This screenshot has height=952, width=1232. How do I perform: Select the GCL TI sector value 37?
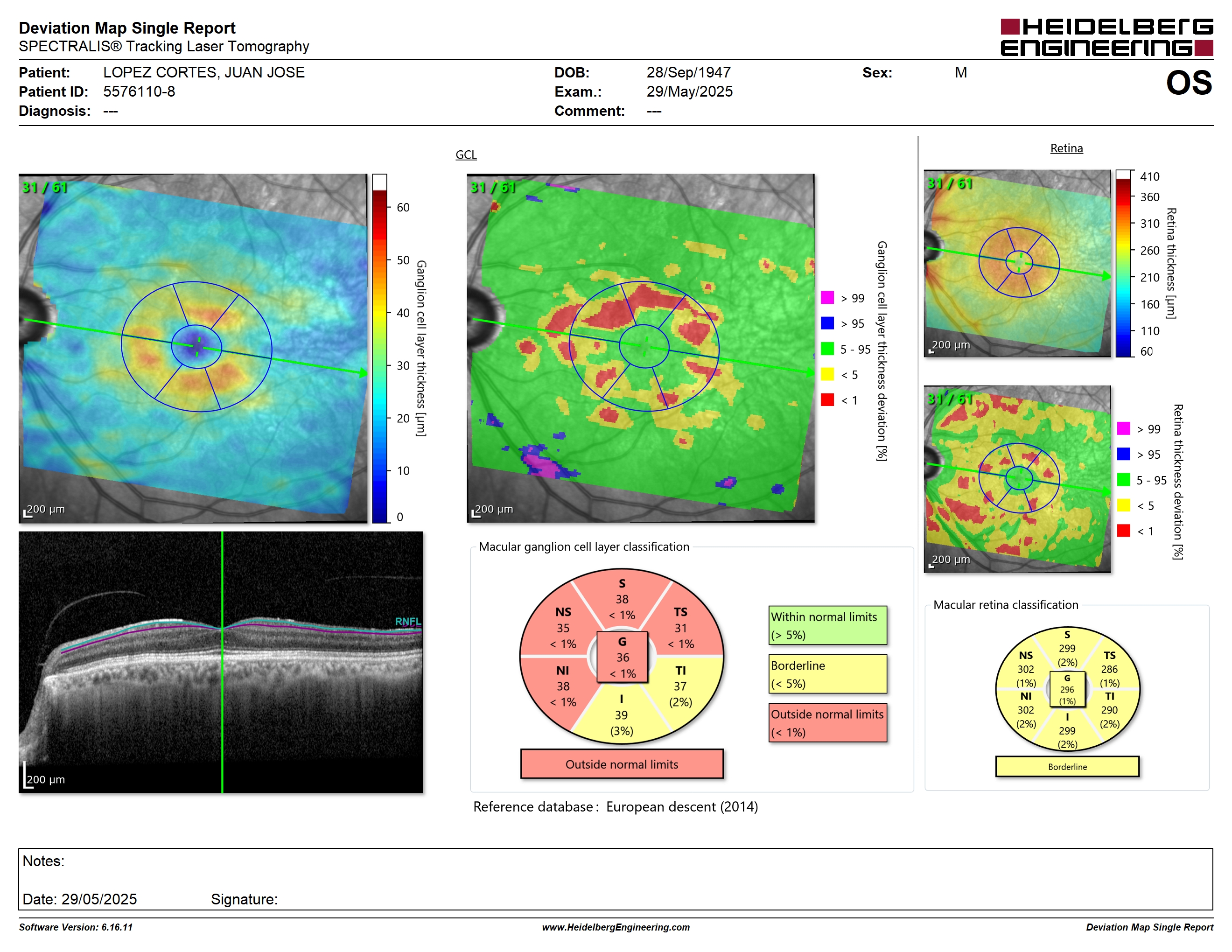pyautogui.click(x=680, y=686)
